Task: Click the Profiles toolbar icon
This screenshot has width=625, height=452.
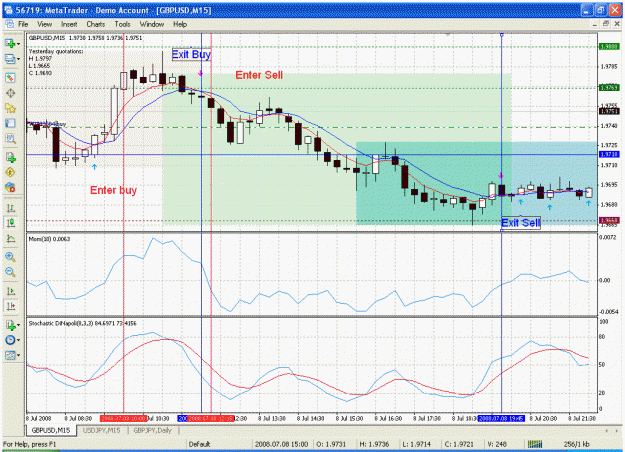Action: click(10, 59)
